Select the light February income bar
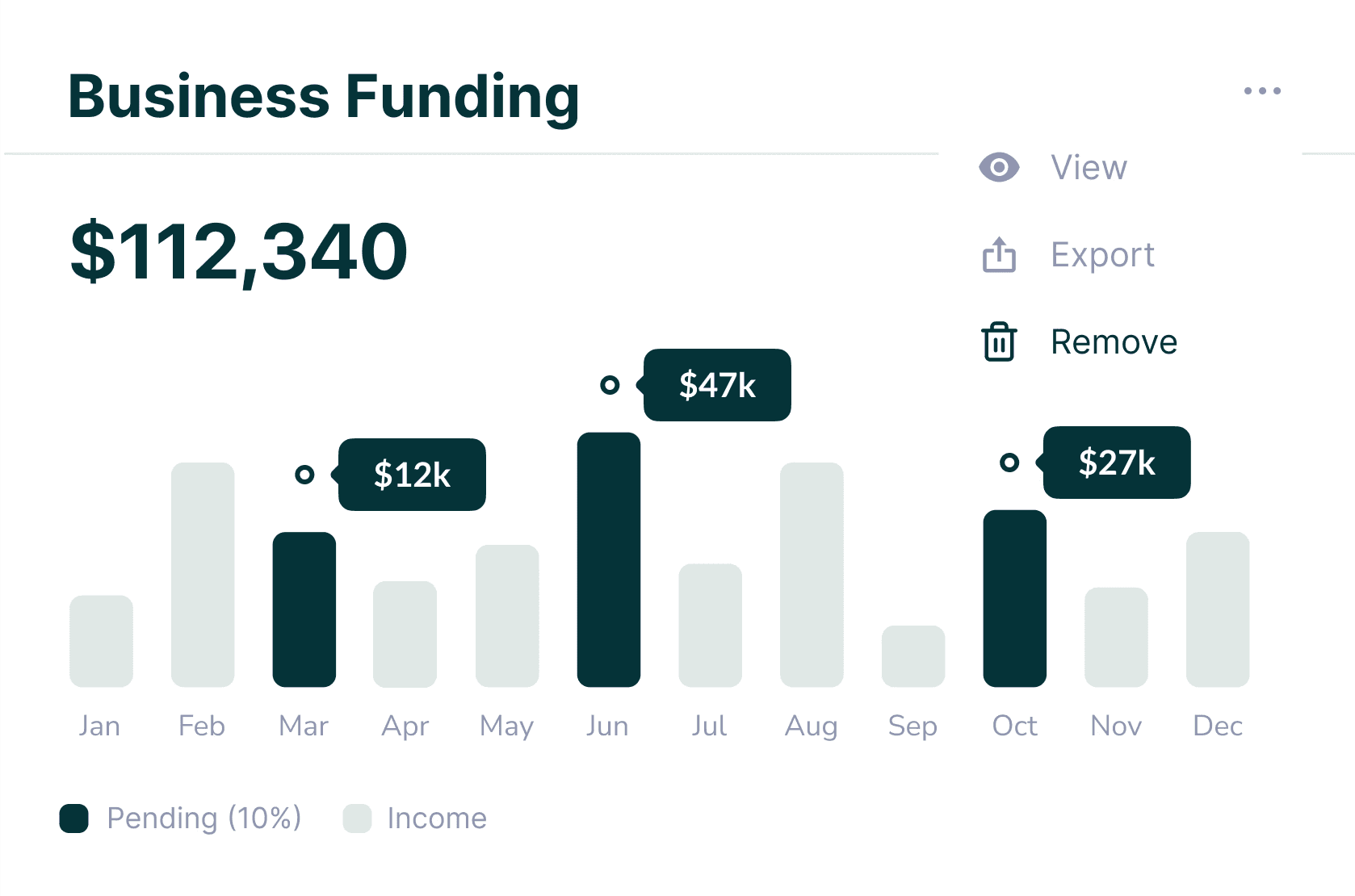Viewport: 1355px width, 896px height. [x=203, y=575]
